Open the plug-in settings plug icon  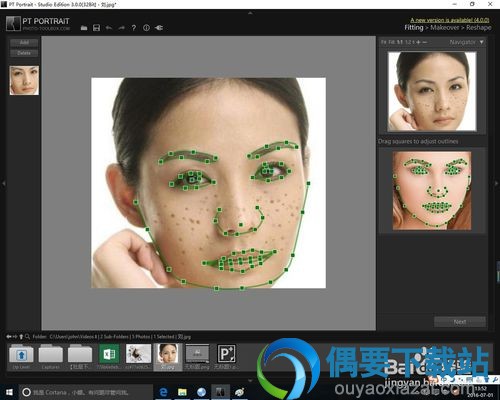[x=159, y=28]
